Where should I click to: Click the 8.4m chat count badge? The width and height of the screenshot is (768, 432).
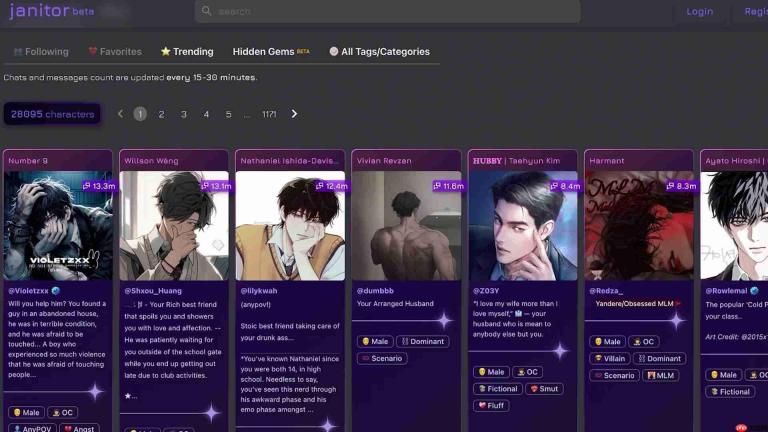565,186
